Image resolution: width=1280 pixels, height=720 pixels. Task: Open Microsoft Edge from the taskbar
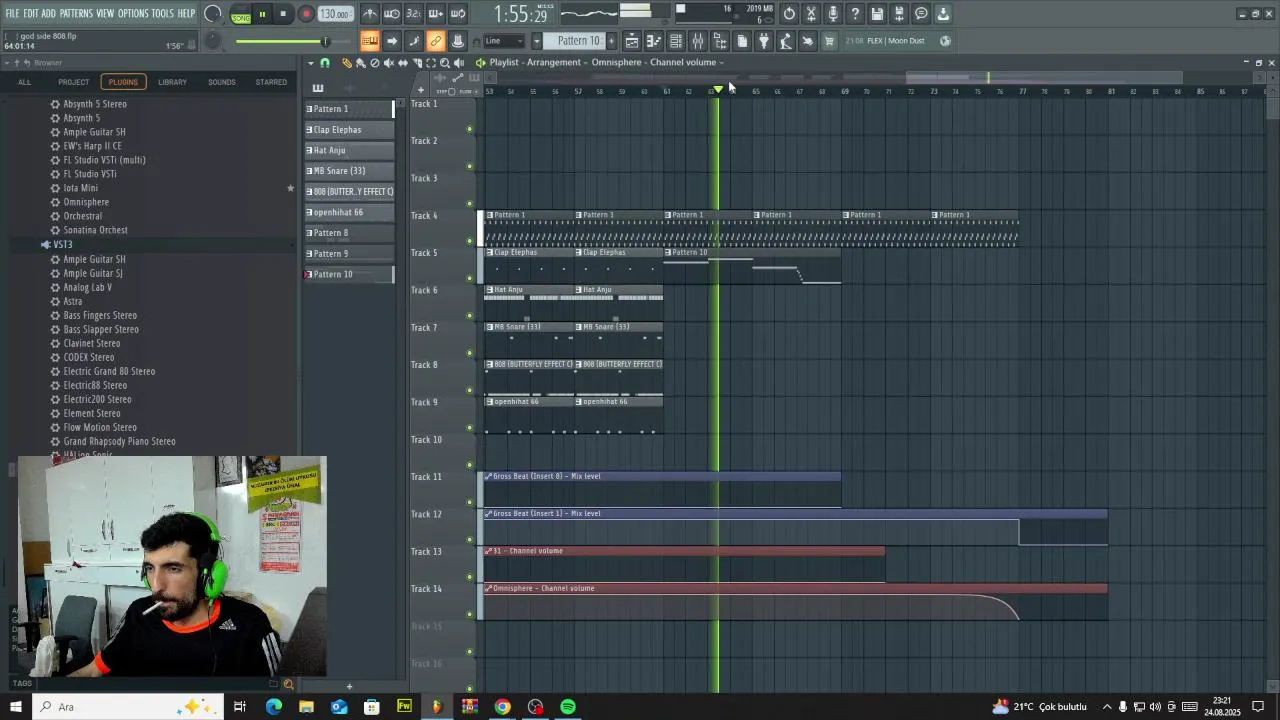(x=273, y=707)
